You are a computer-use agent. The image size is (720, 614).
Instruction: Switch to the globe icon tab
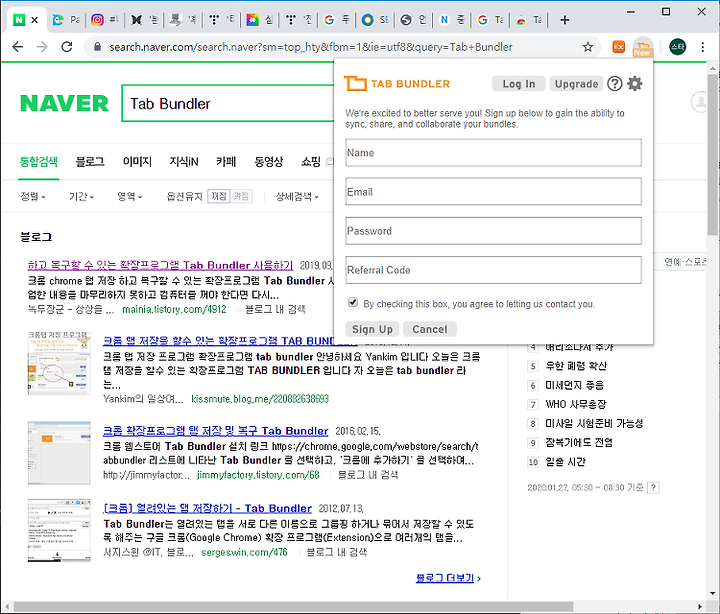coord(413,20)
